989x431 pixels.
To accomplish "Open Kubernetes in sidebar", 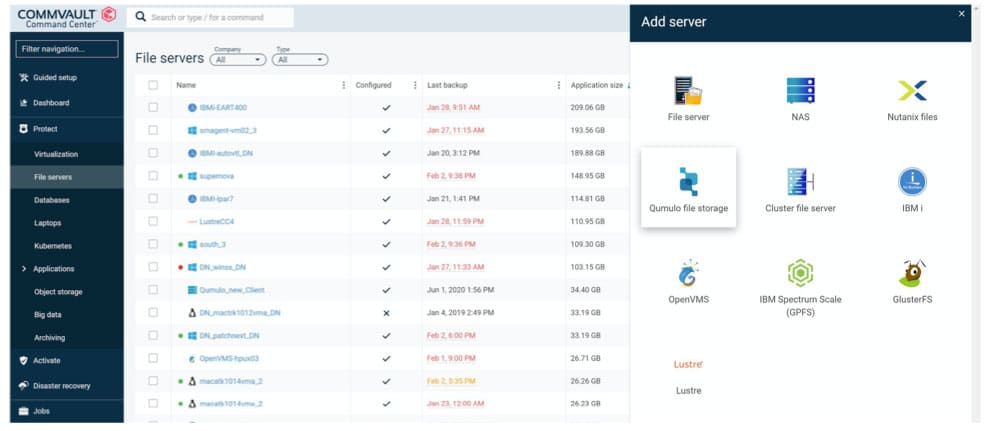I will pyautogui.click(x=53, y=246).
